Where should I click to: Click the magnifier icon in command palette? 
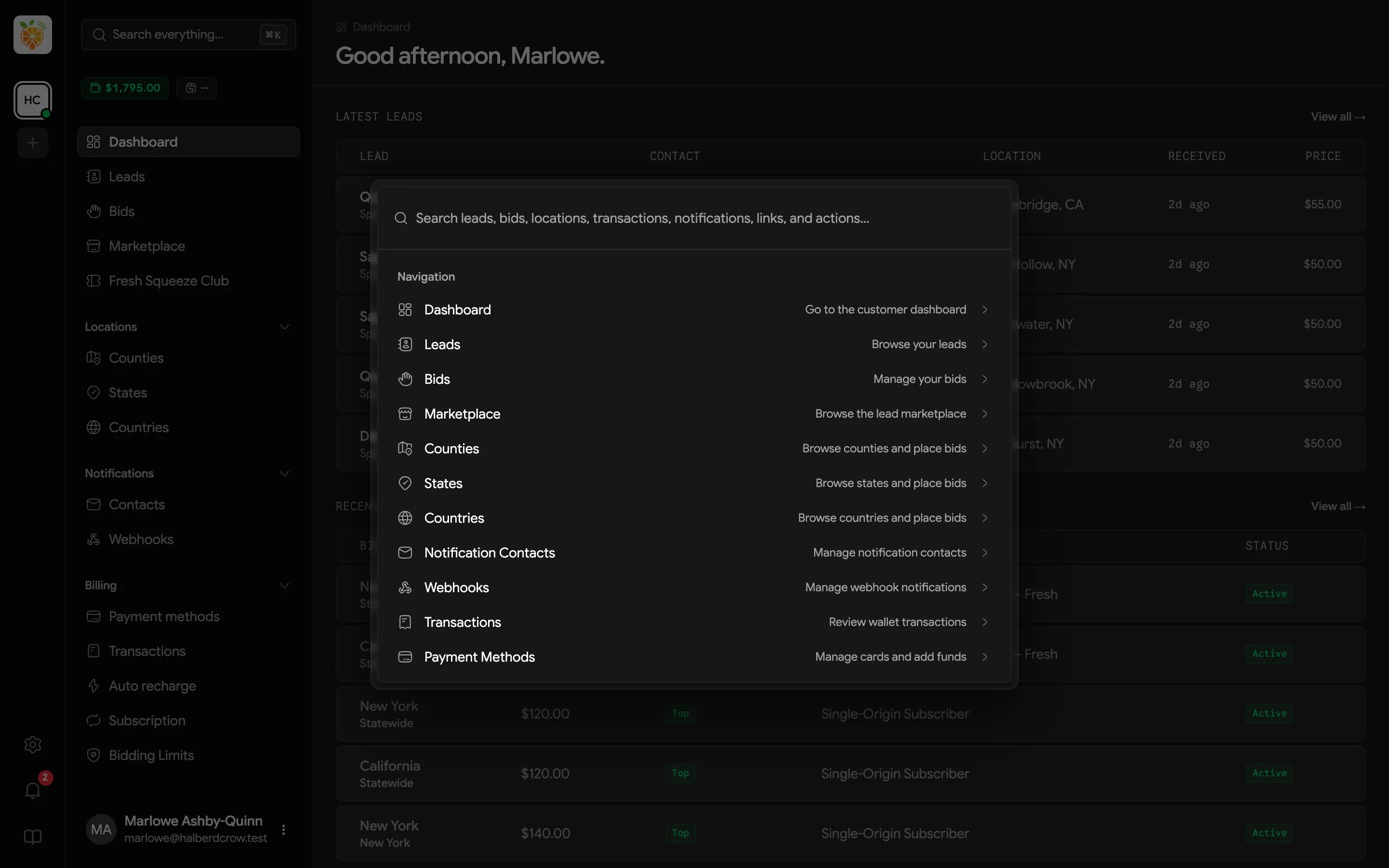coord(401,218)
